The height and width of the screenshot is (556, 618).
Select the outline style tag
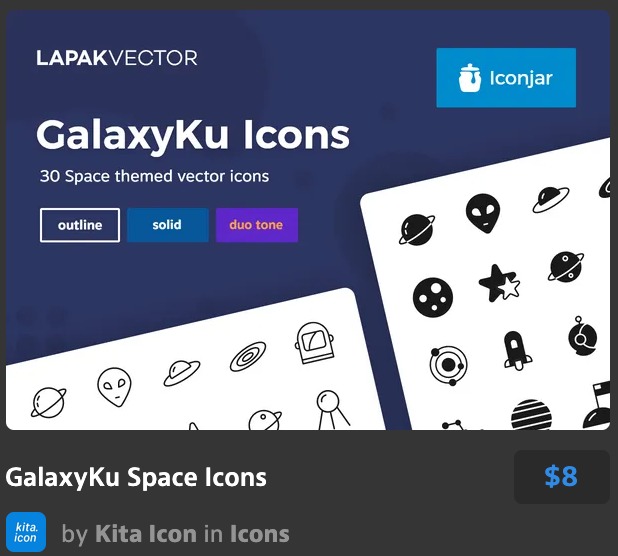point(80,225)
